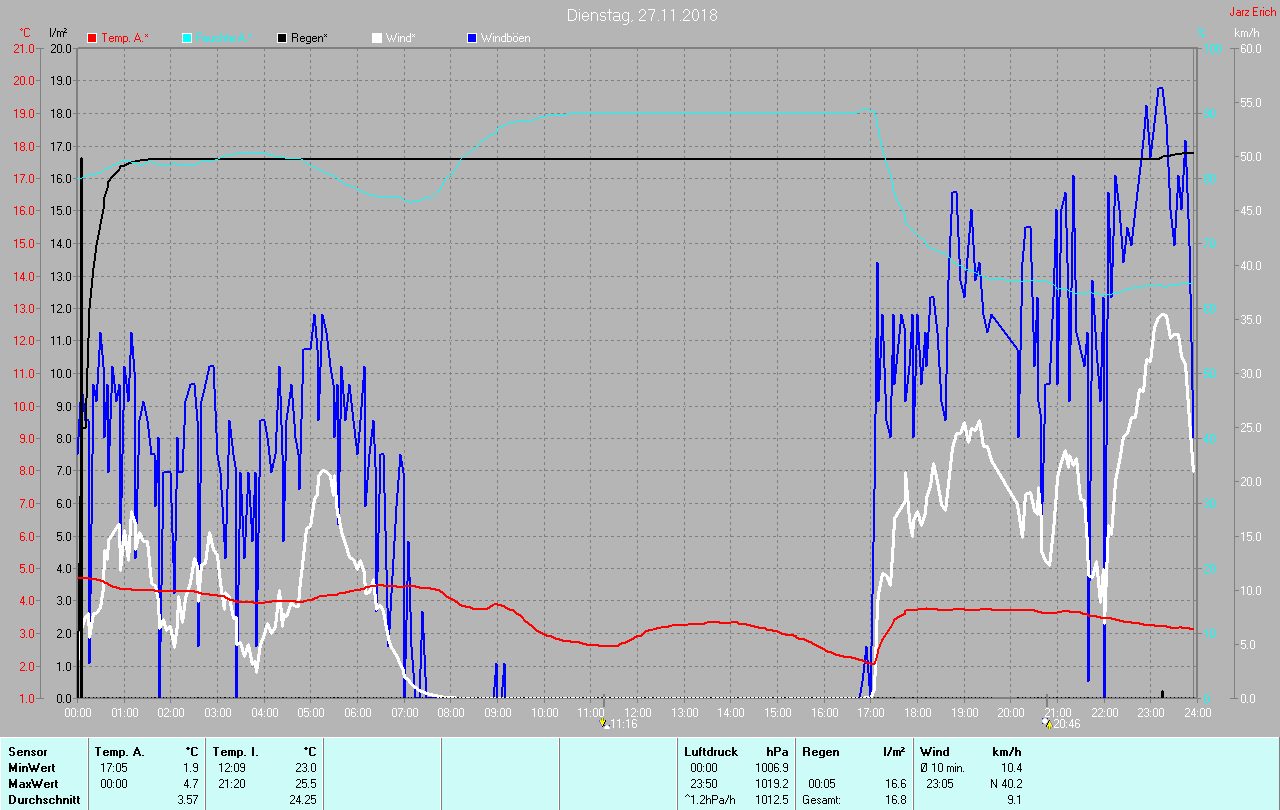Click the cyan Feuchte A. legend swatch
1280x810 pixels.
coord(187,38)
